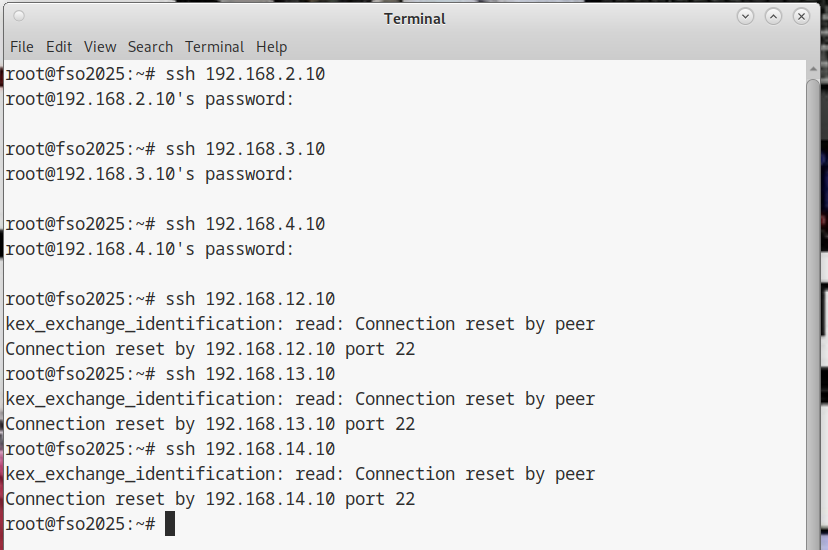Click the window menu button at title bar left
Image resolution: width=828 pixels, height=550 pixels.
pos(19,17)
